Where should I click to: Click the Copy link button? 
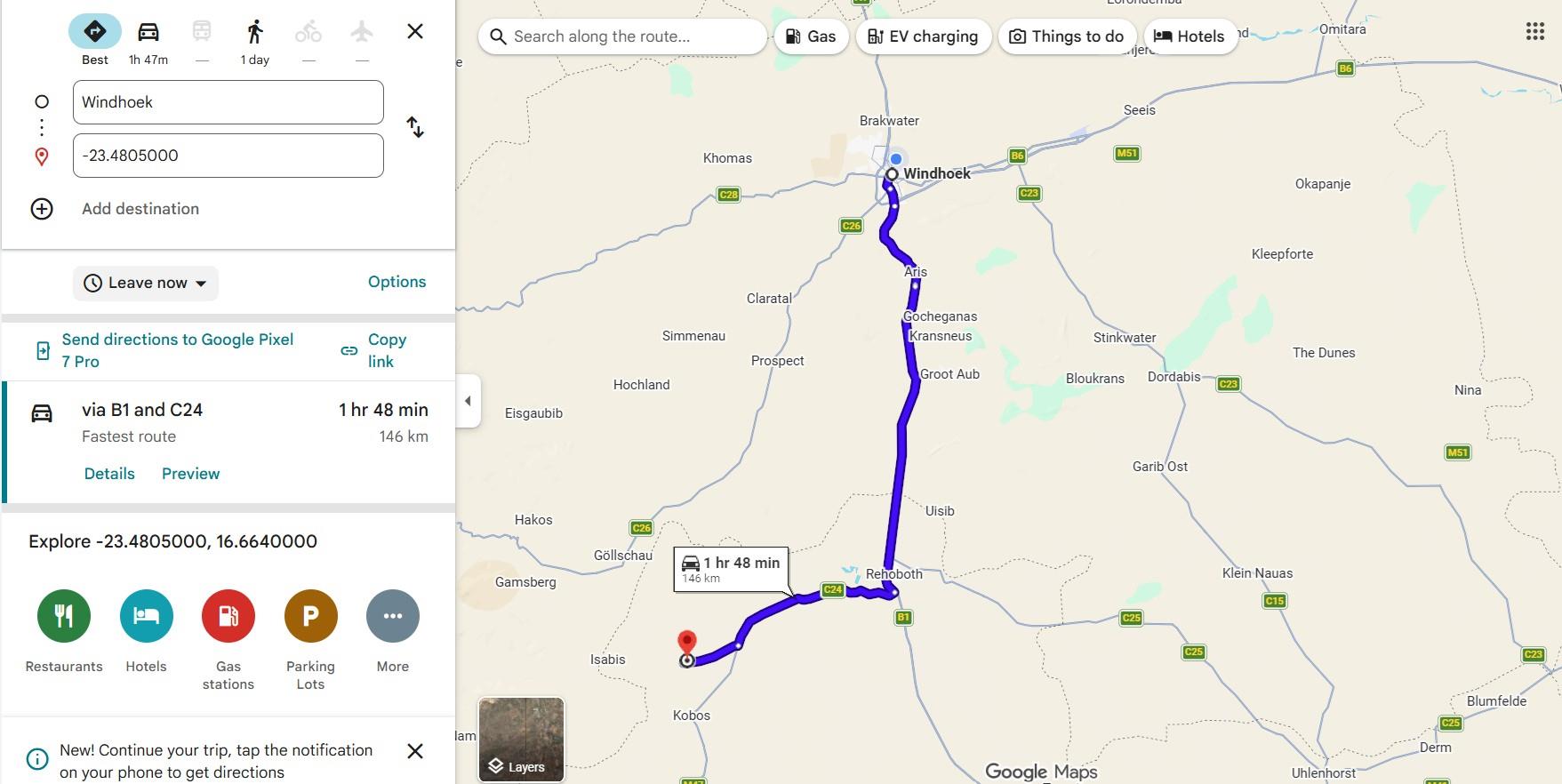pos(374,350)
